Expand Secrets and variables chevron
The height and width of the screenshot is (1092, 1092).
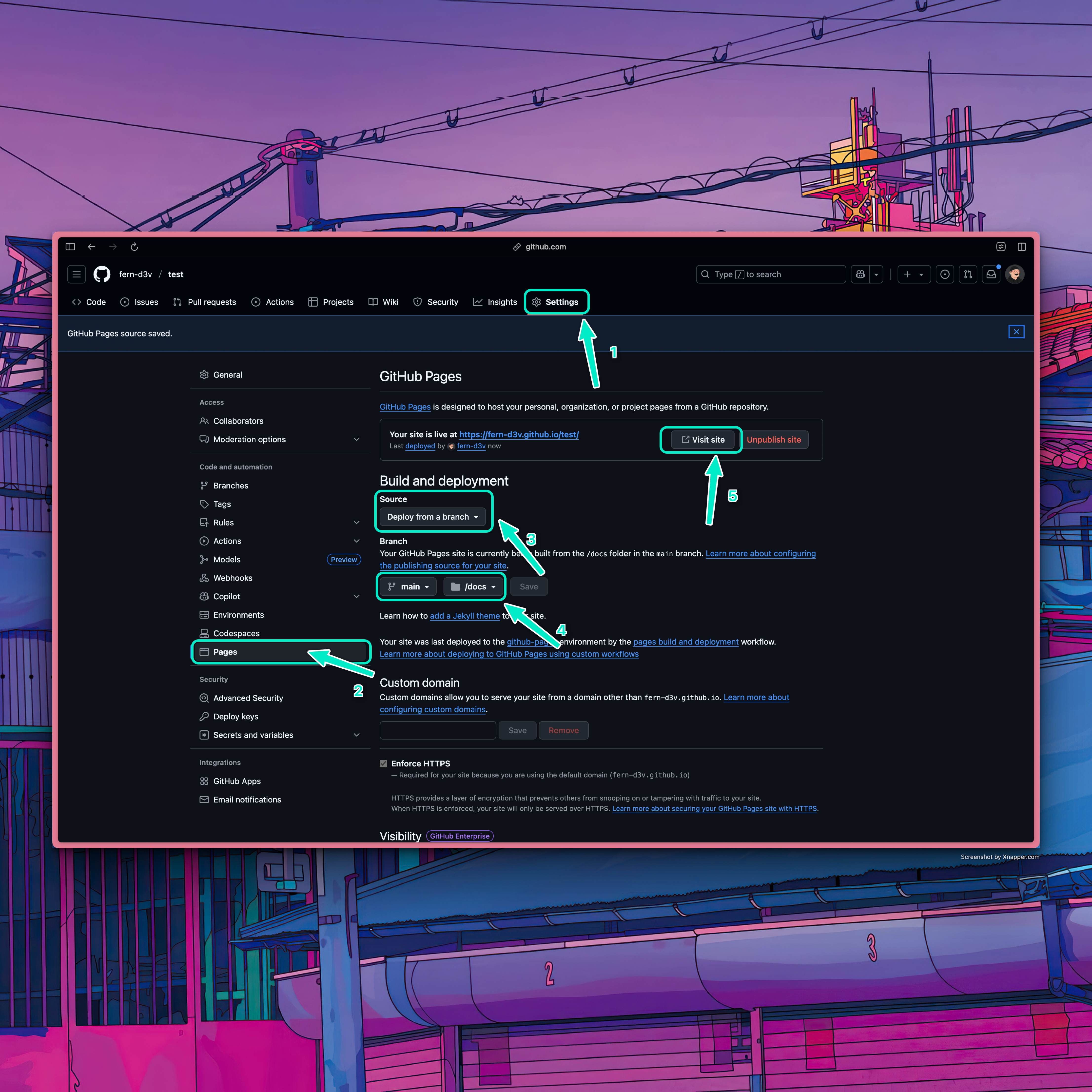tap(357, 735)
